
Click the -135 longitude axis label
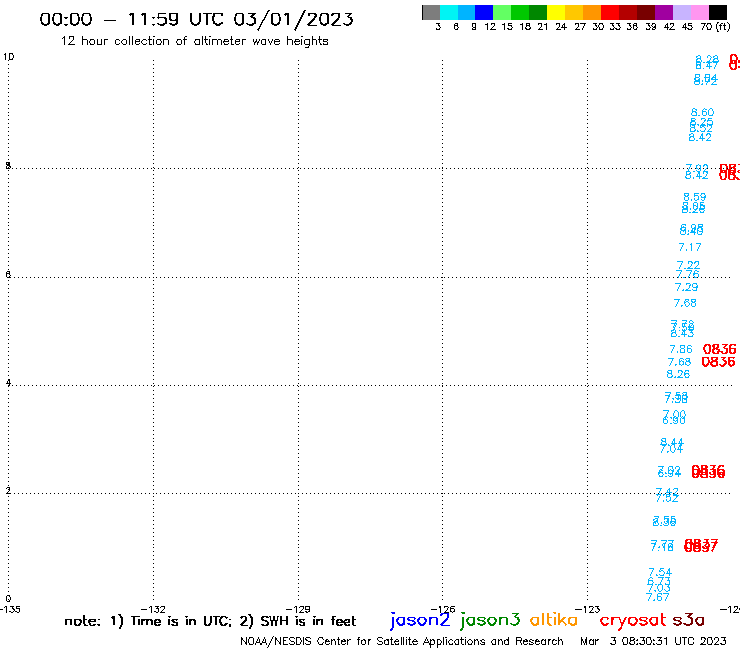[10, 609]
